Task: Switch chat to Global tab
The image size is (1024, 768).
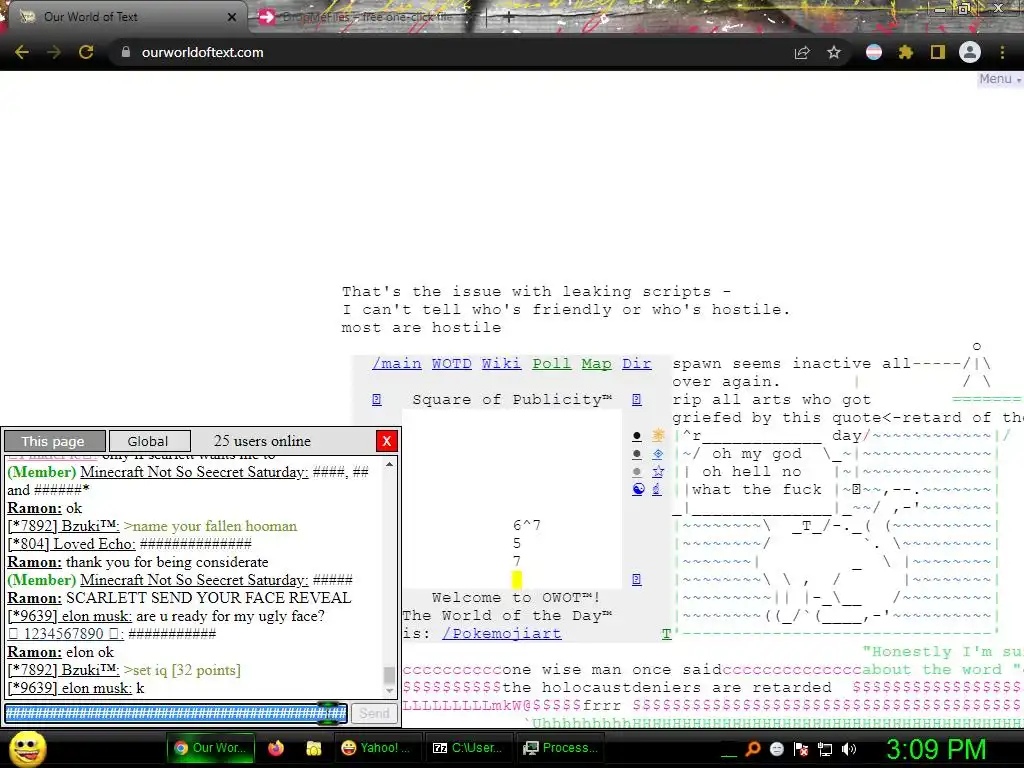Action: 148,441
